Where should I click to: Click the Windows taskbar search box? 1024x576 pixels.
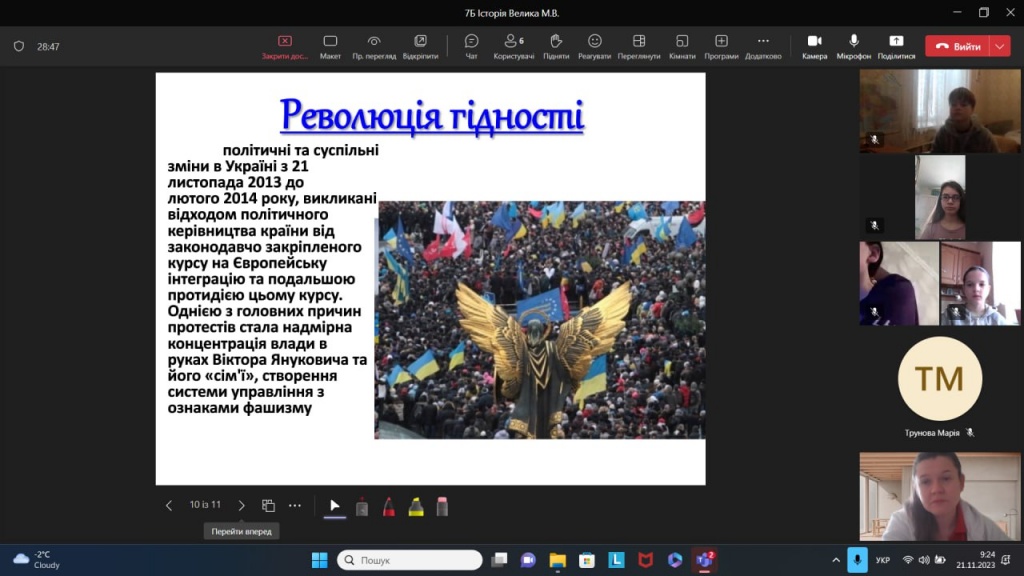(410, 560)
